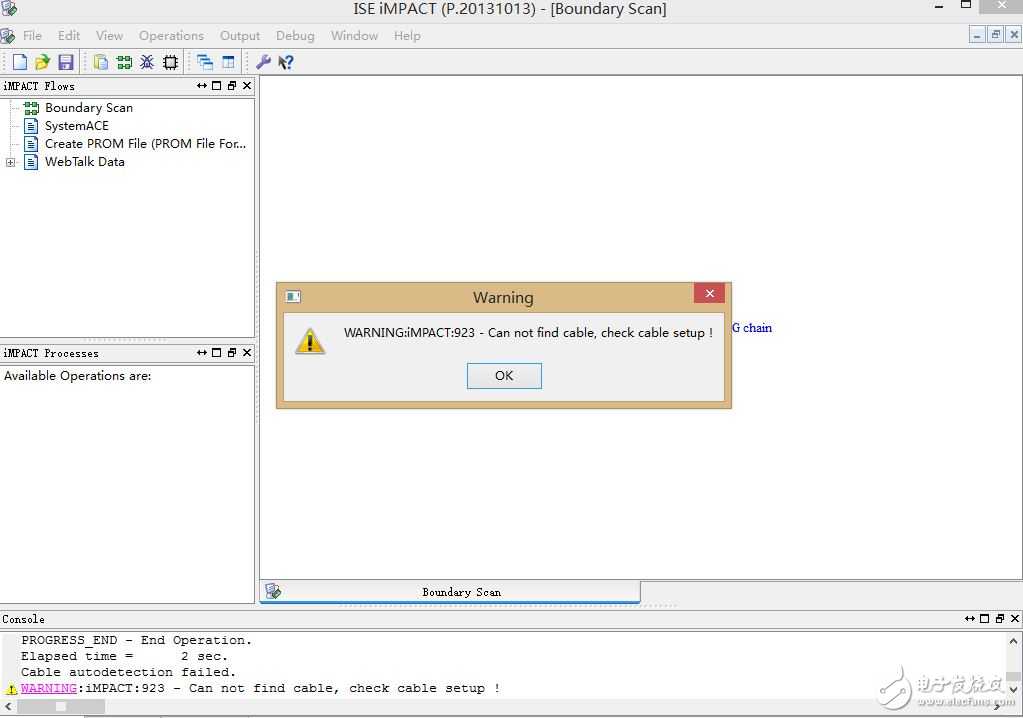Image resolution: width=1023 pixels, height=718 pixels.
Task: Click the 'Elapsed time = 2 sec.' console line
Action: point(124,656)
